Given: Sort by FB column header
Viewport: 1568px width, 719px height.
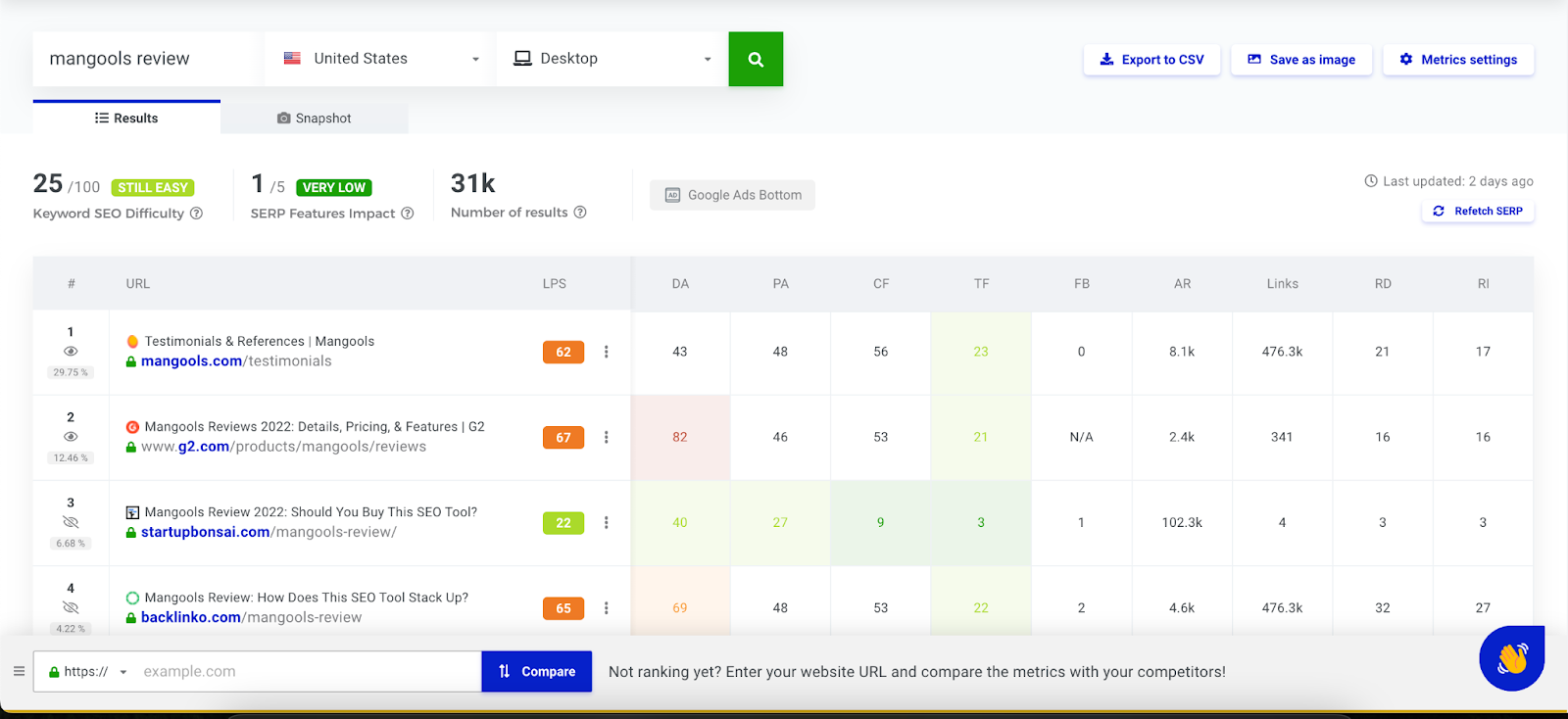Looking at the screenshot, I should coord(1082,284).
